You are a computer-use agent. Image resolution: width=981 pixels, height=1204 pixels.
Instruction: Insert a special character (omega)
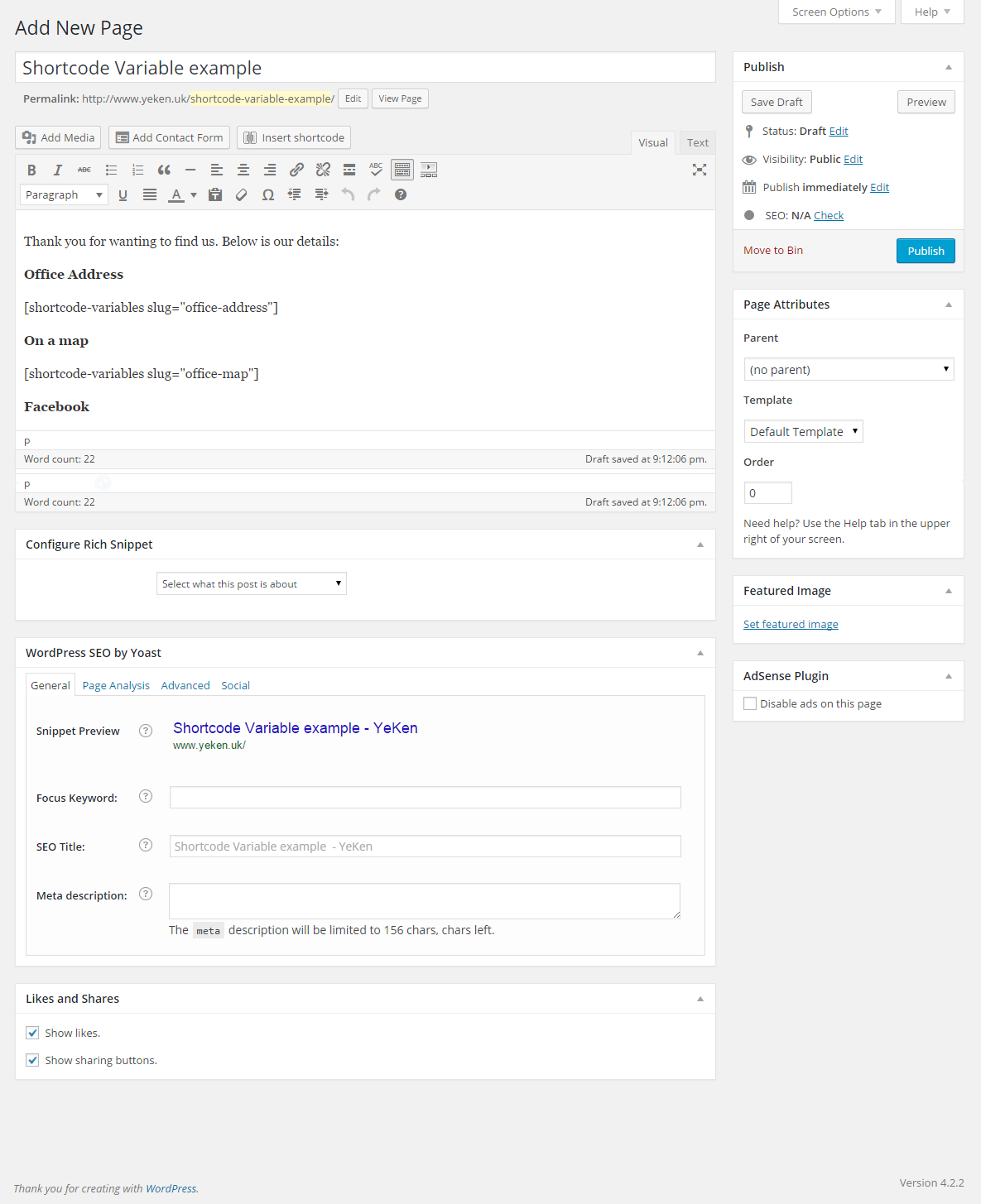coord(268,194)
